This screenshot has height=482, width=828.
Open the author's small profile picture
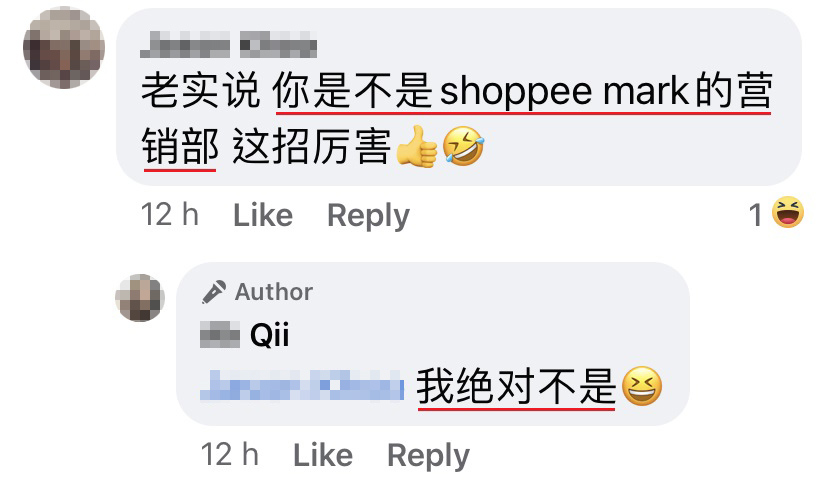tap(140, 298)
